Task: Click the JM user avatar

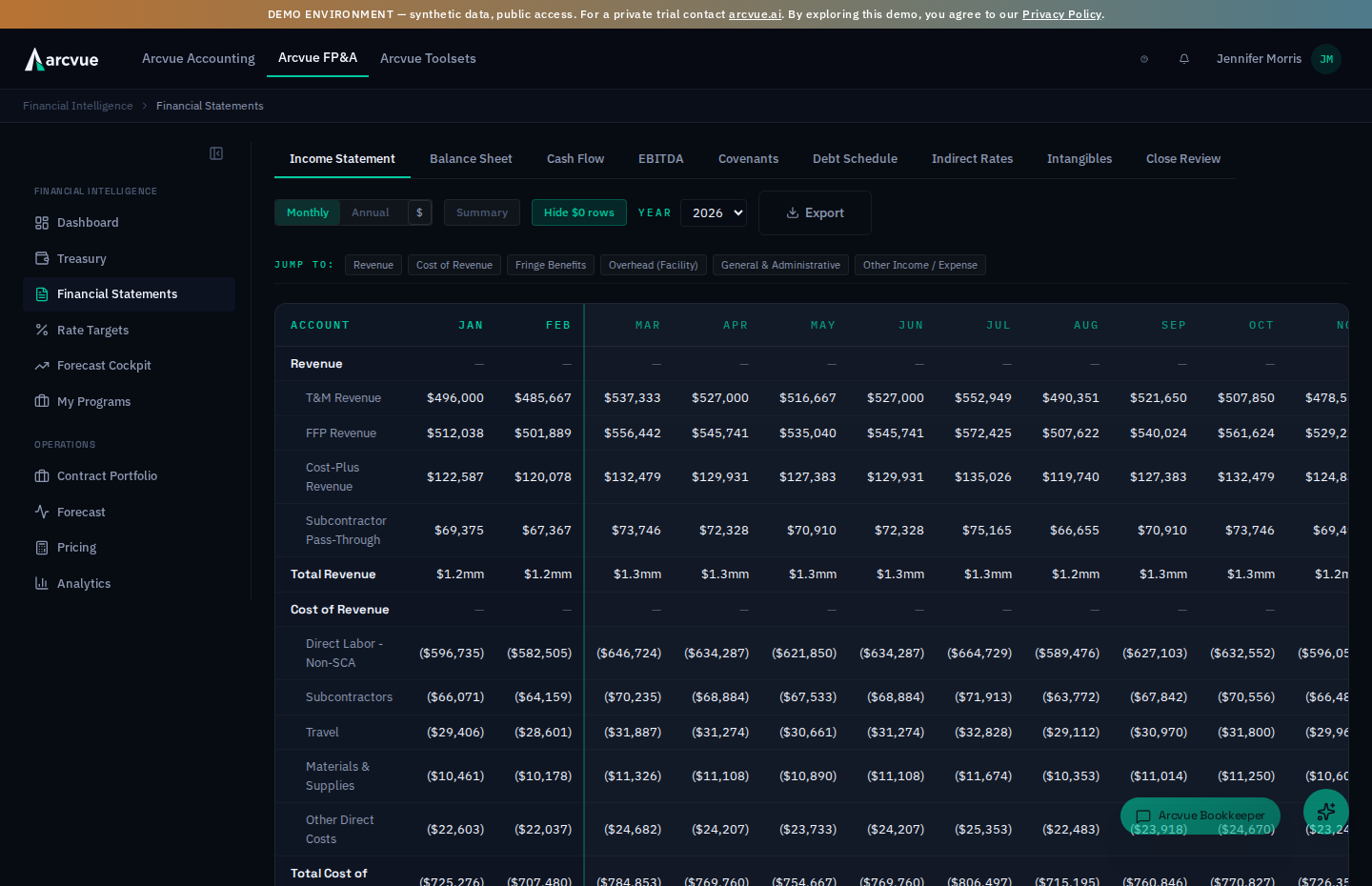Action: click(1326, 59)
